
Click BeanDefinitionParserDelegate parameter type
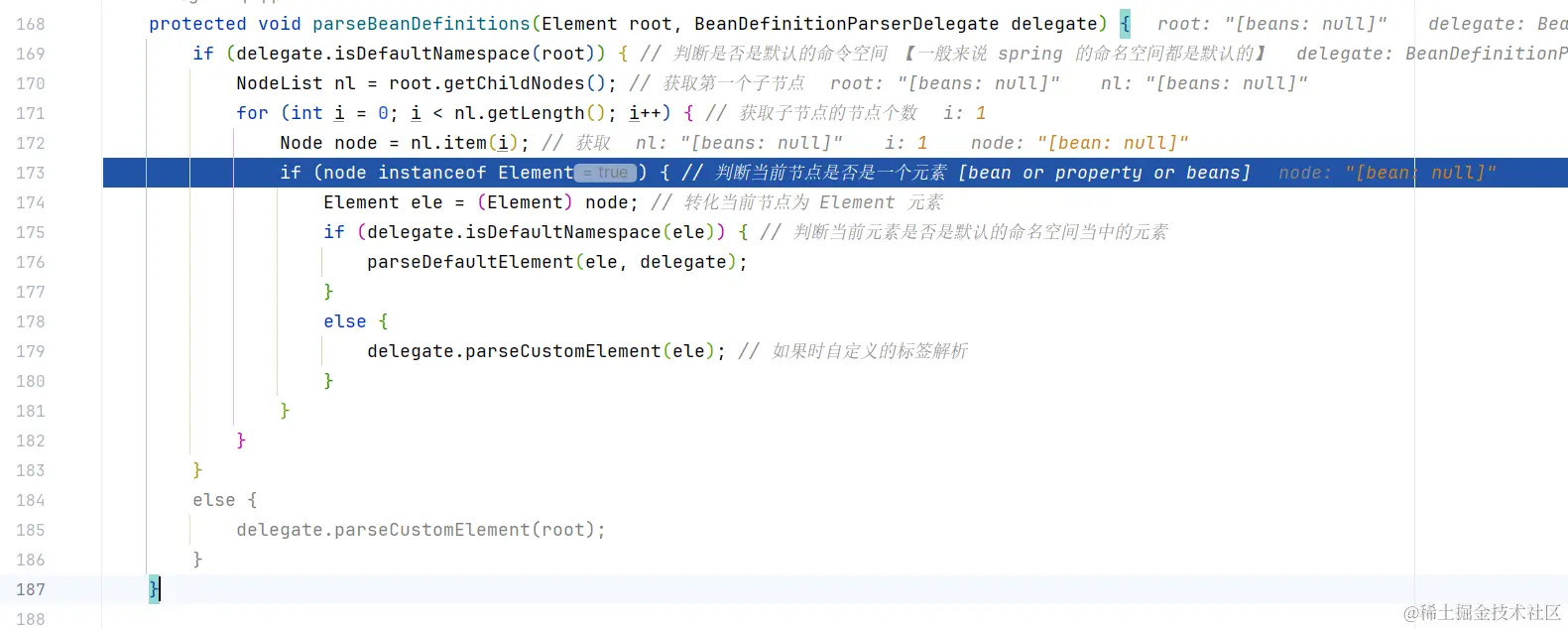click(847, 24)
